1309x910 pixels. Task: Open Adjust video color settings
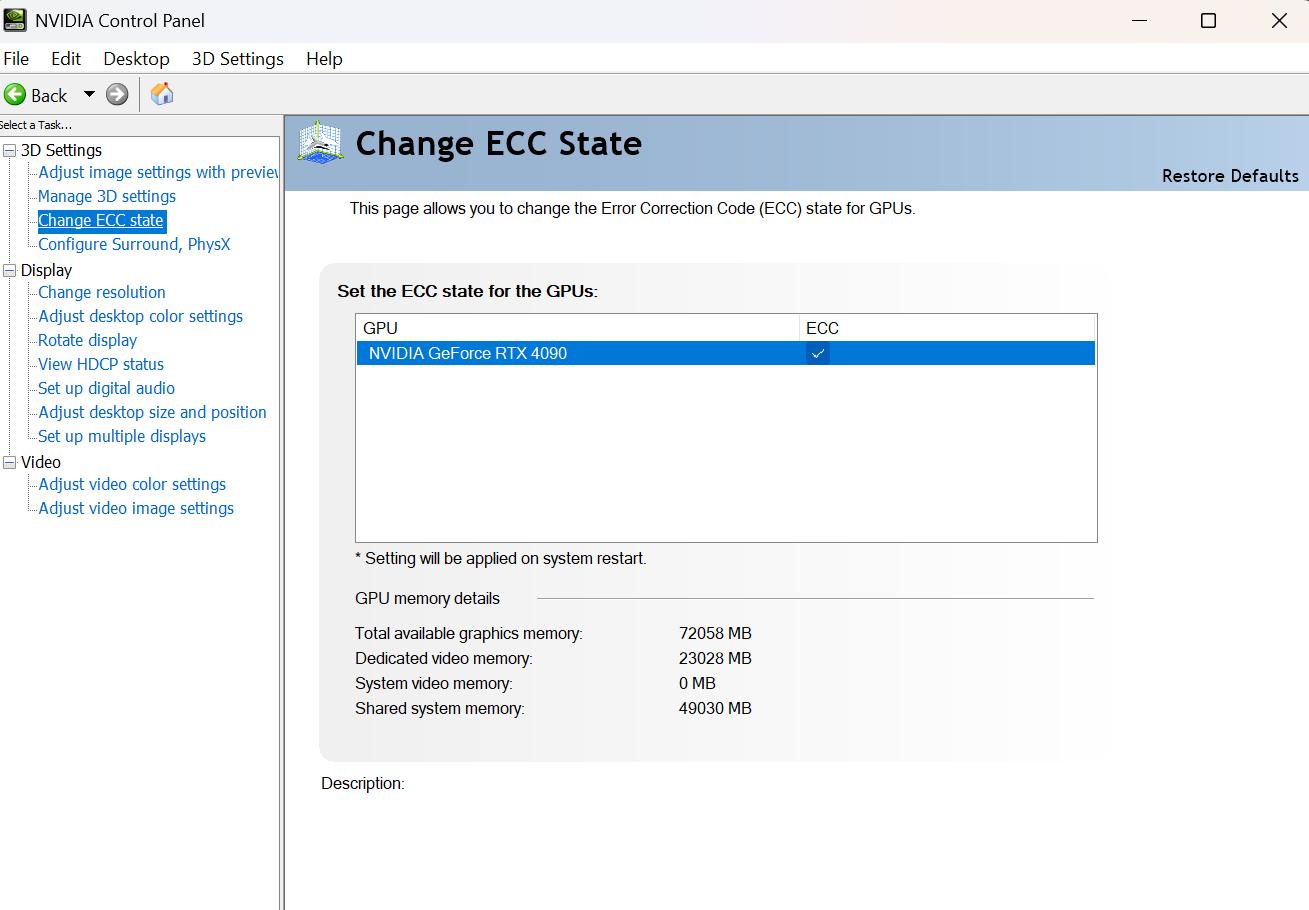point(132,484)
